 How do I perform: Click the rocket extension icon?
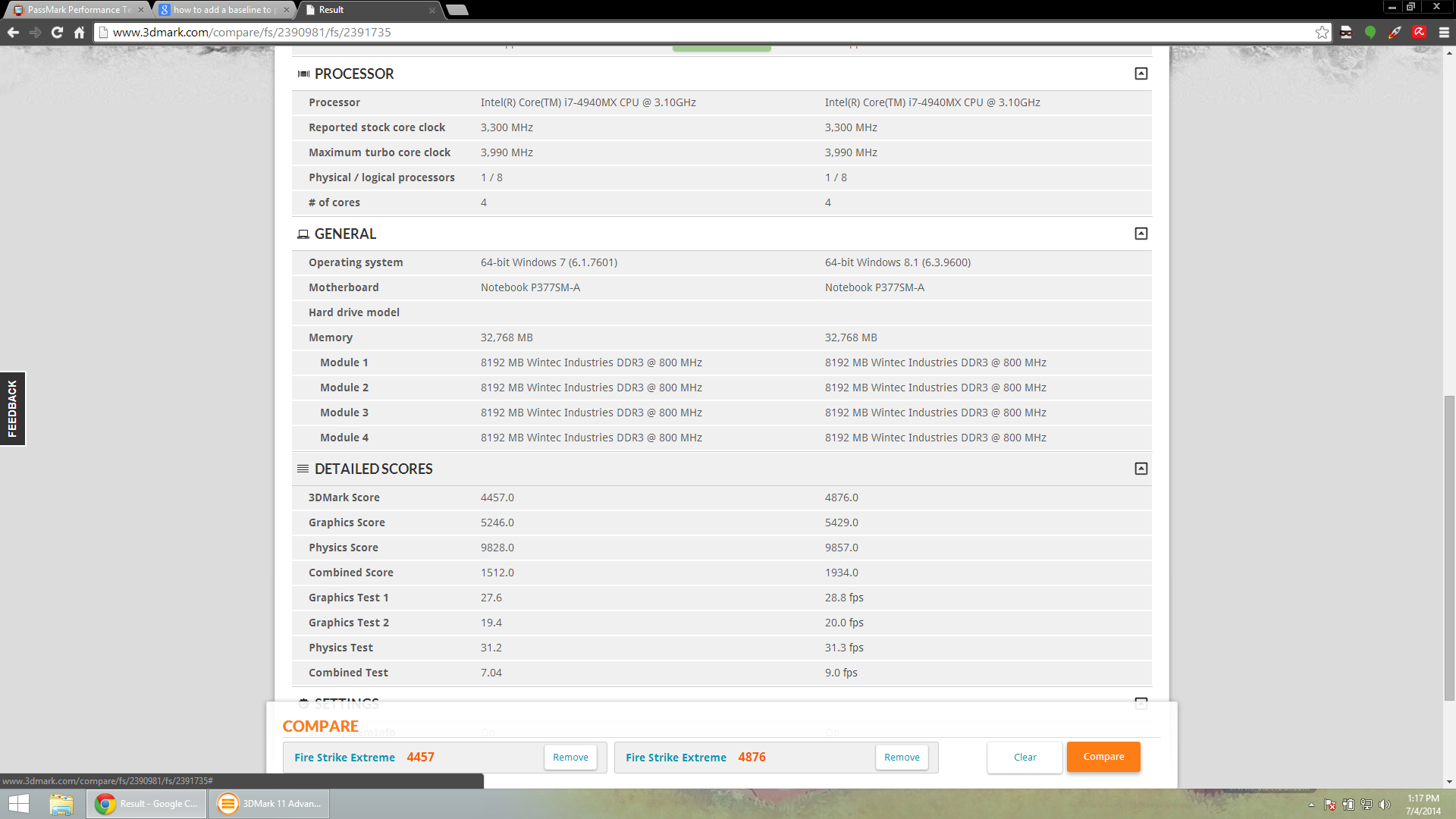[x=1395, y=33]
